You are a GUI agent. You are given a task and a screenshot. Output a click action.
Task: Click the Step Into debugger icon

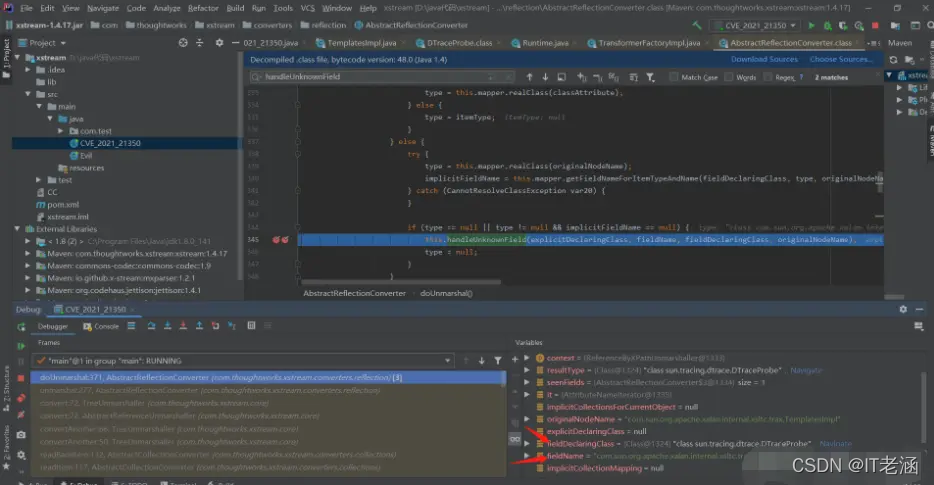(x=167, y=326)
